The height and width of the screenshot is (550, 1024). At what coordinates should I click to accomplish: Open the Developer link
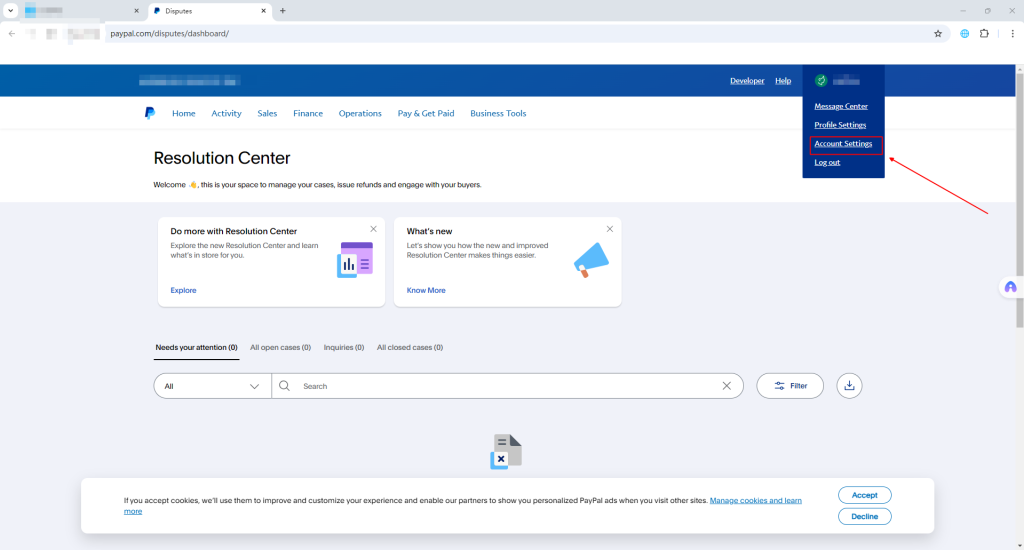[x=747, y=81]
